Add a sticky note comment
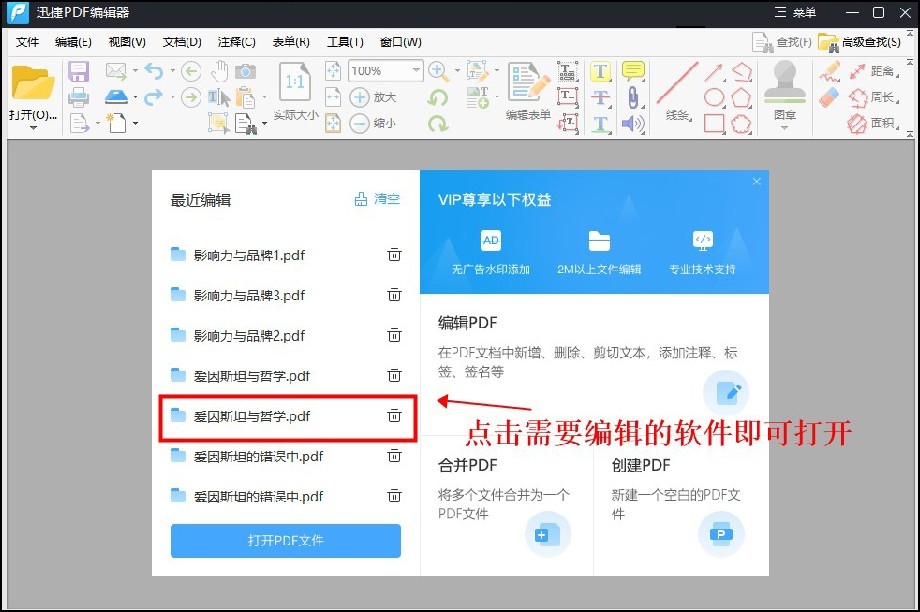The height and width of the screenshot is (612, 920). pos(633,71)
